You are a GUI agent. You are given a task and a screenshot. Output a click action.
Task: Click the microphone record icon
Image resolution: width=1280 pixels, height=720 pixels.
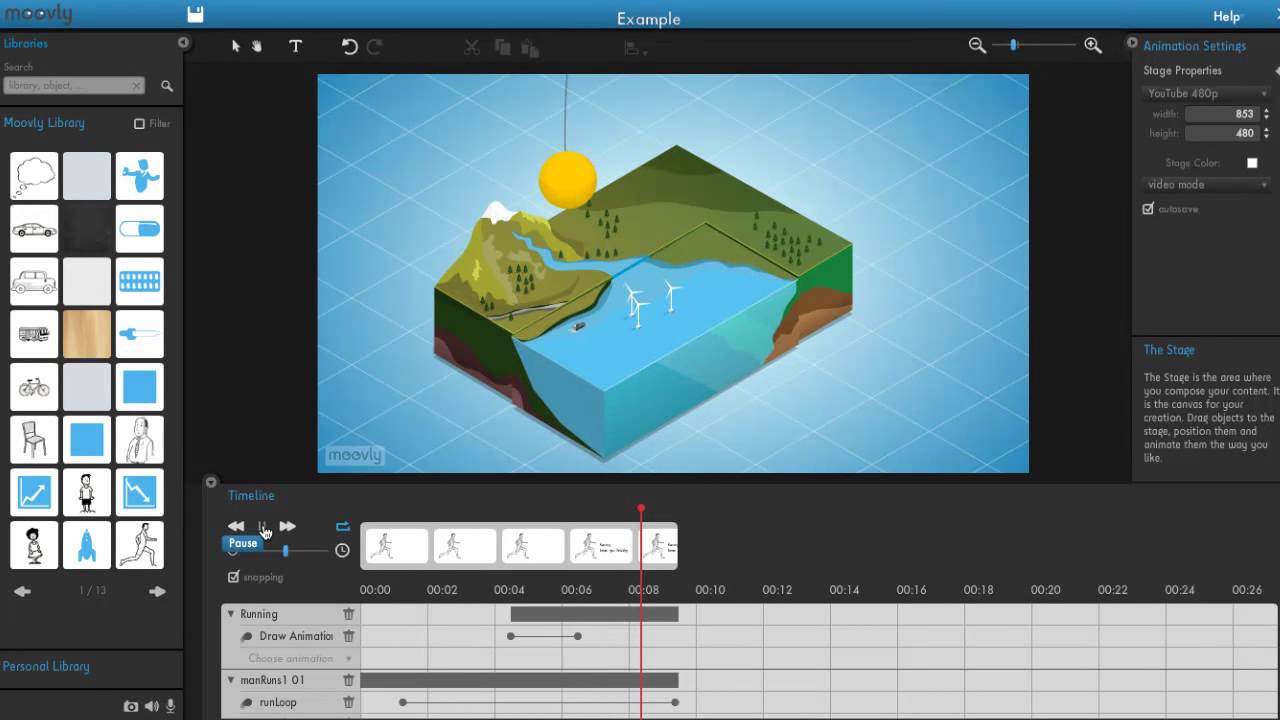click(171, 706)
